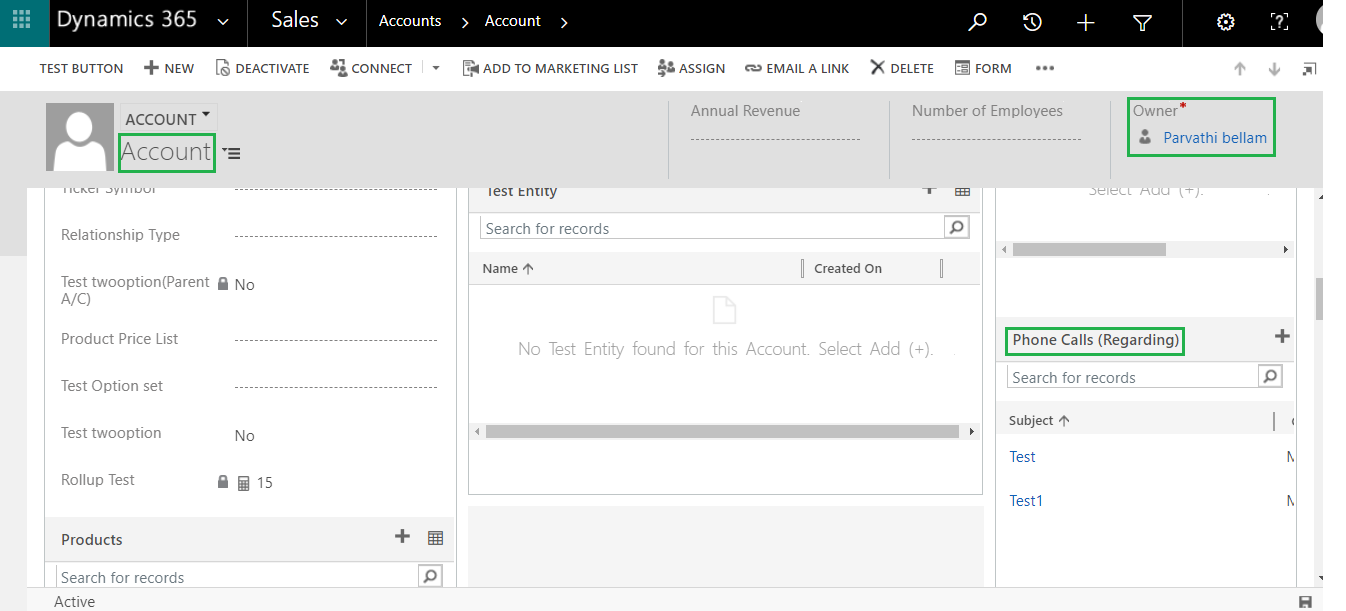The width and height of the screenshot is (1346, 611).
Task: Open advanced find funnel icon
Action: click(1142, 22)
